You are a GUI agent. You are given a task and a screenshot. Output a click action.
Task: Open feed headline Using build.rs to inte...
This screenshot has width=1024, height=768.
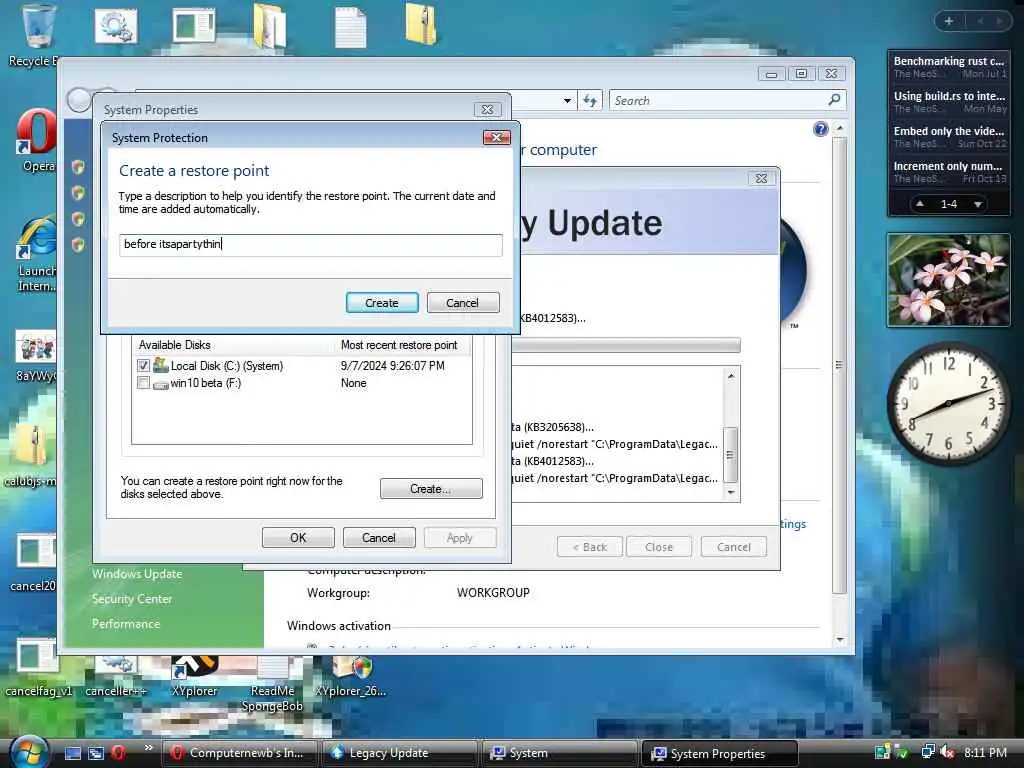(x=949, y=96)
